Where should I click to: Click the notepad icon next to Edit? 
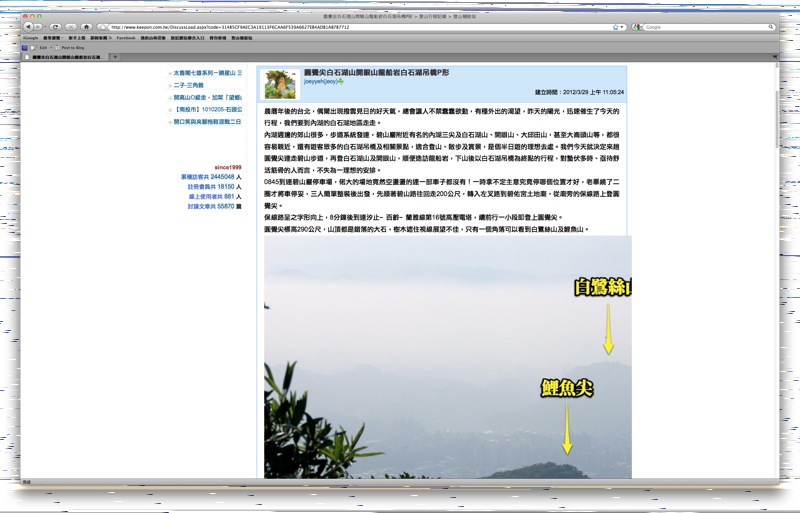coord(33,47)
